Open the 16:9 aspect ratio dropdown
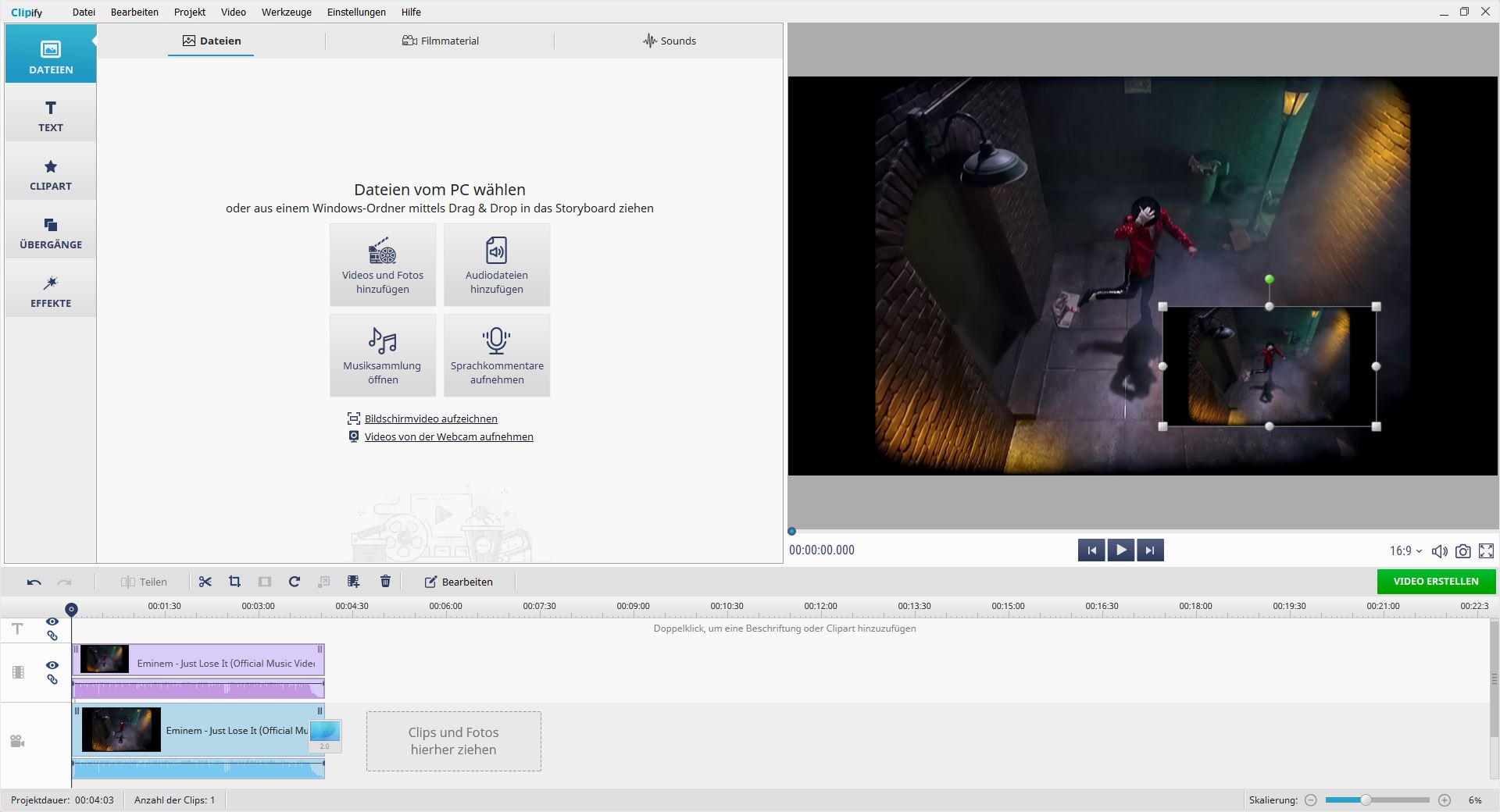Viewport: 1500px width, 812px height. [x=1405, y=551]
